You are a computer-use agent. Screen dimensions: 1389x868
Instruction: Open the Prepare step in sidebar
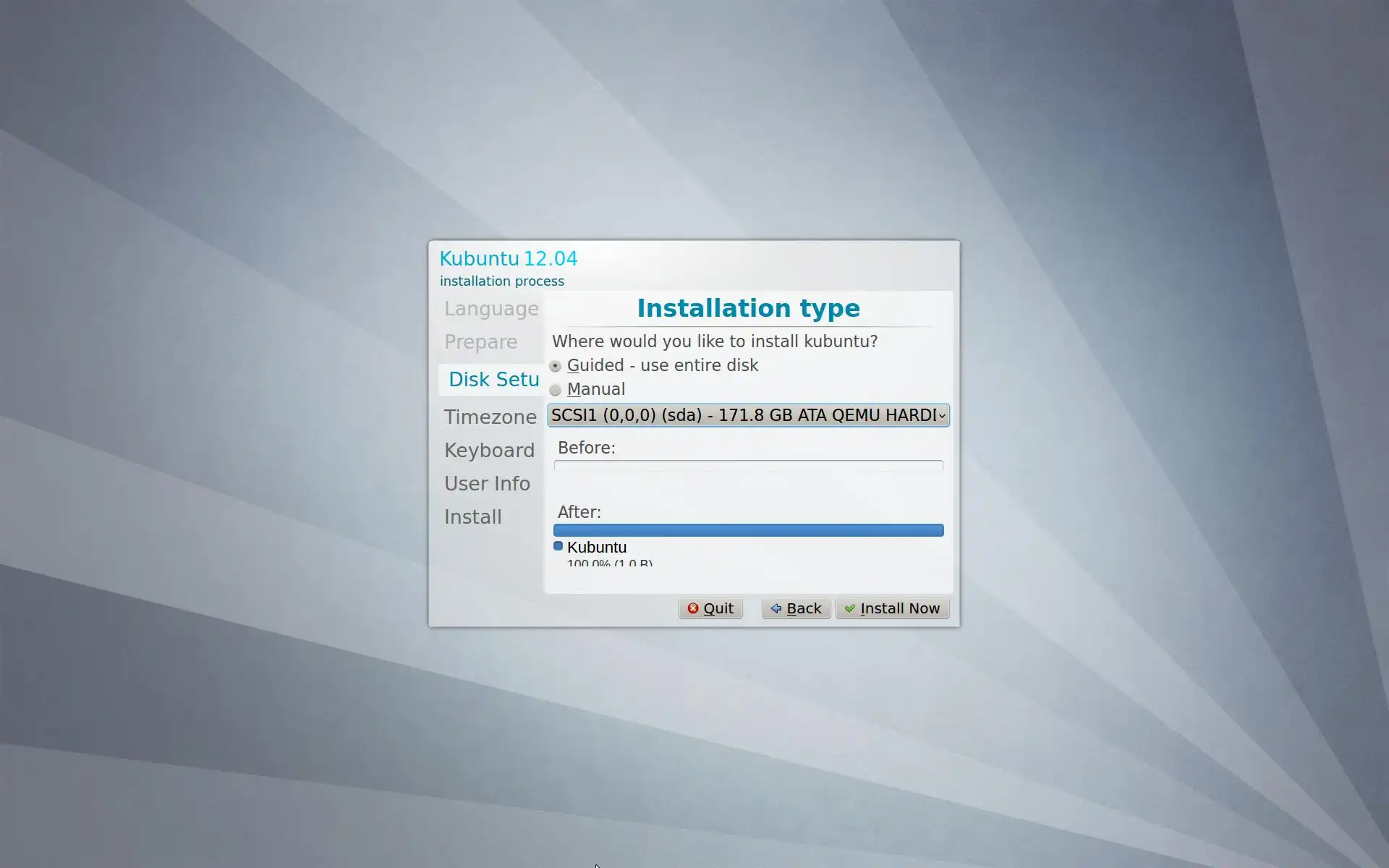480,342
